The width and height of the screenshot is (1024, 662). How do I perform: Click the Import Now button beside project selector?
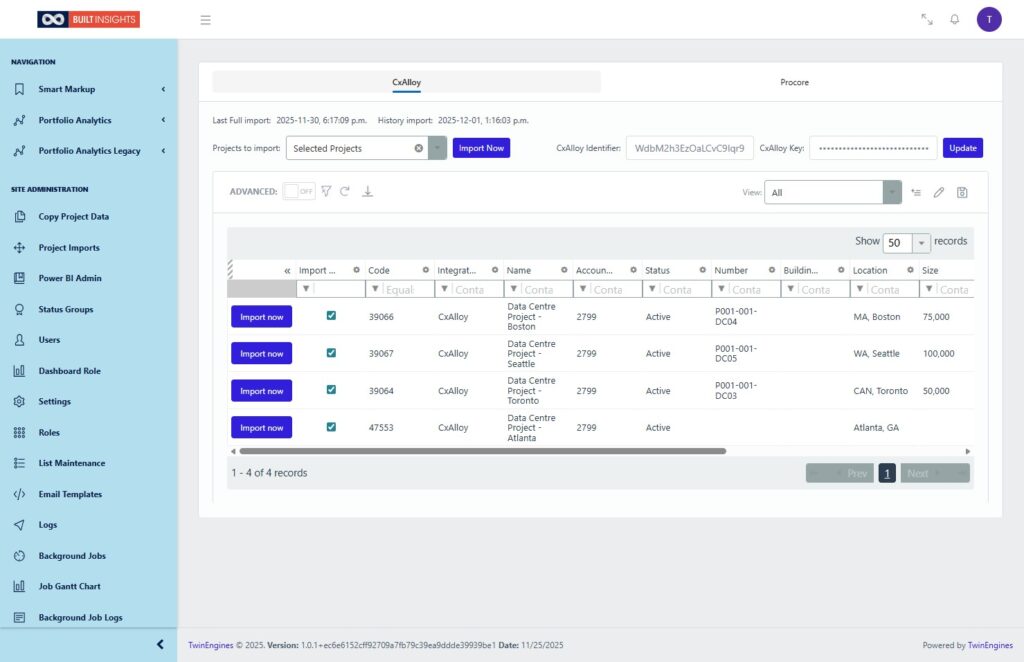click(x=481, y=148)
